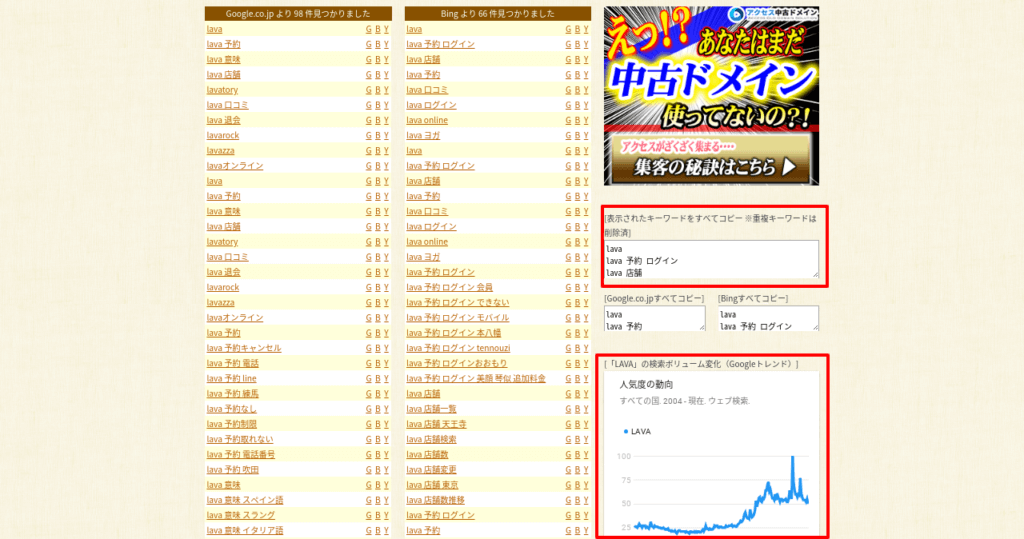Open the 'lava 予約キャンセル' keyword link

click(x=244, y=348)
